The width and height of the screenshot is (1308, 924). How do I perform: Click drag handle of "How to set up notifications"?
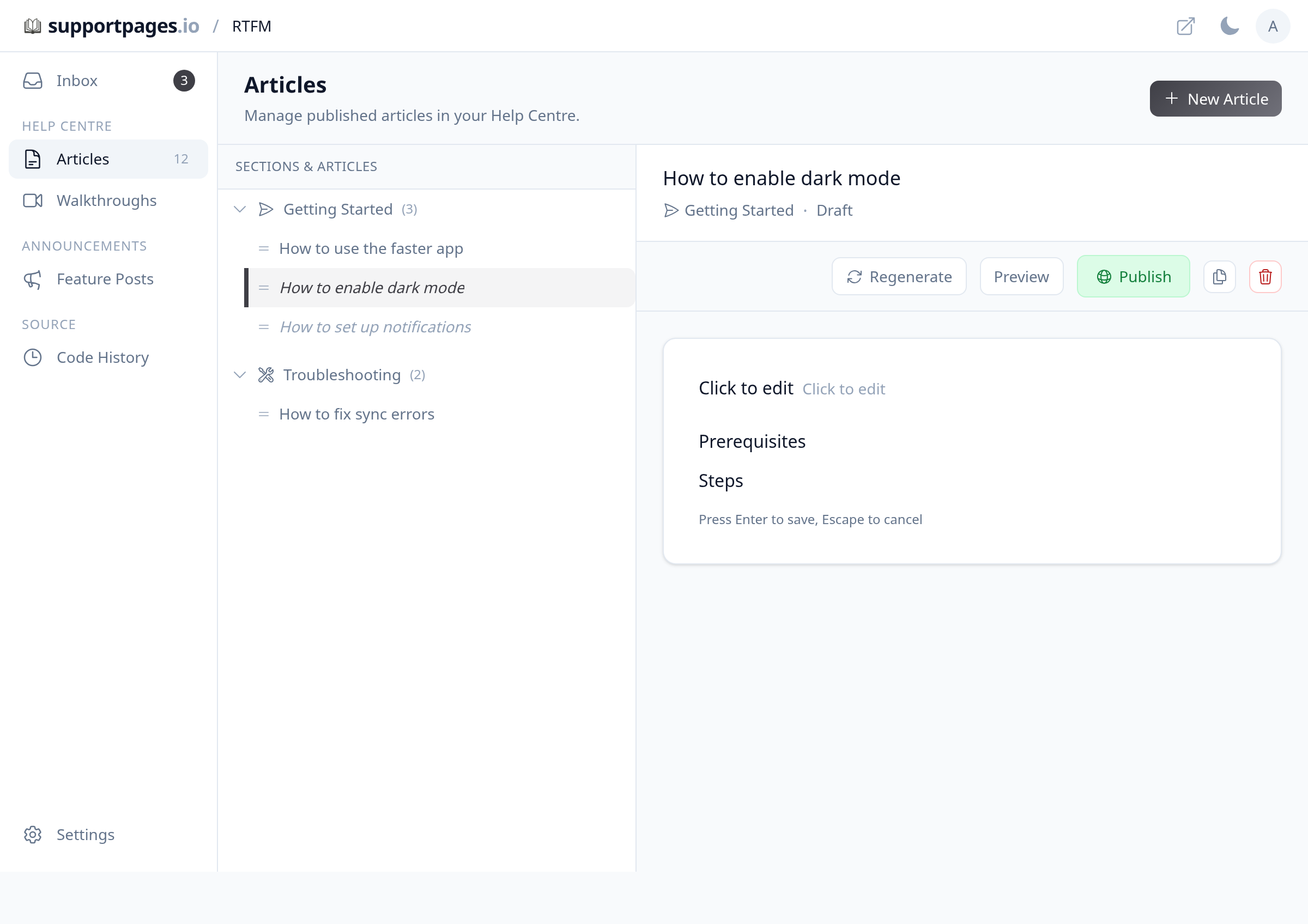264,327
